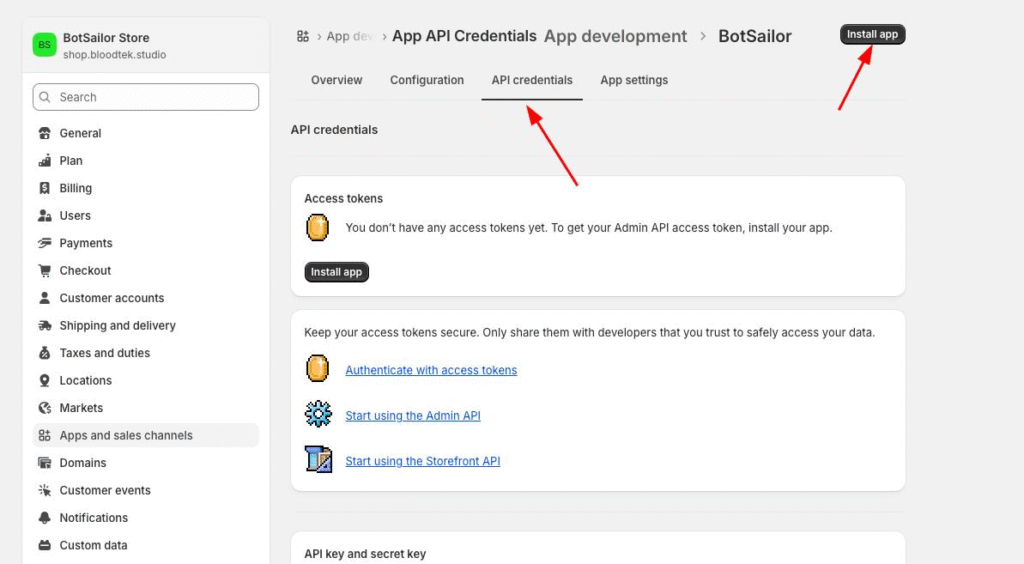
Task: Open Notifications settings
Action: click(146, 517)
